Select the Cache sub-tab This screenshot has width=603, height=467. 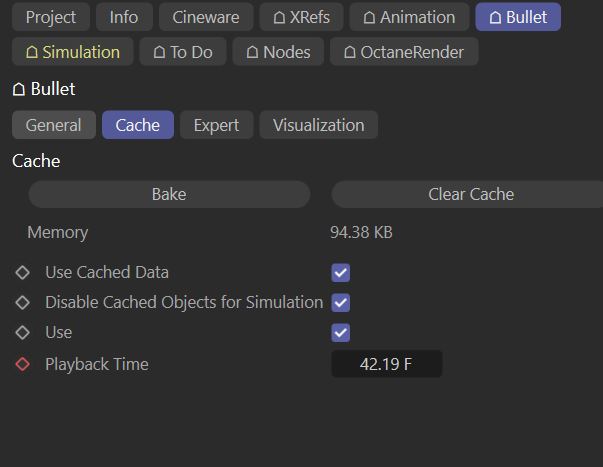138,125
